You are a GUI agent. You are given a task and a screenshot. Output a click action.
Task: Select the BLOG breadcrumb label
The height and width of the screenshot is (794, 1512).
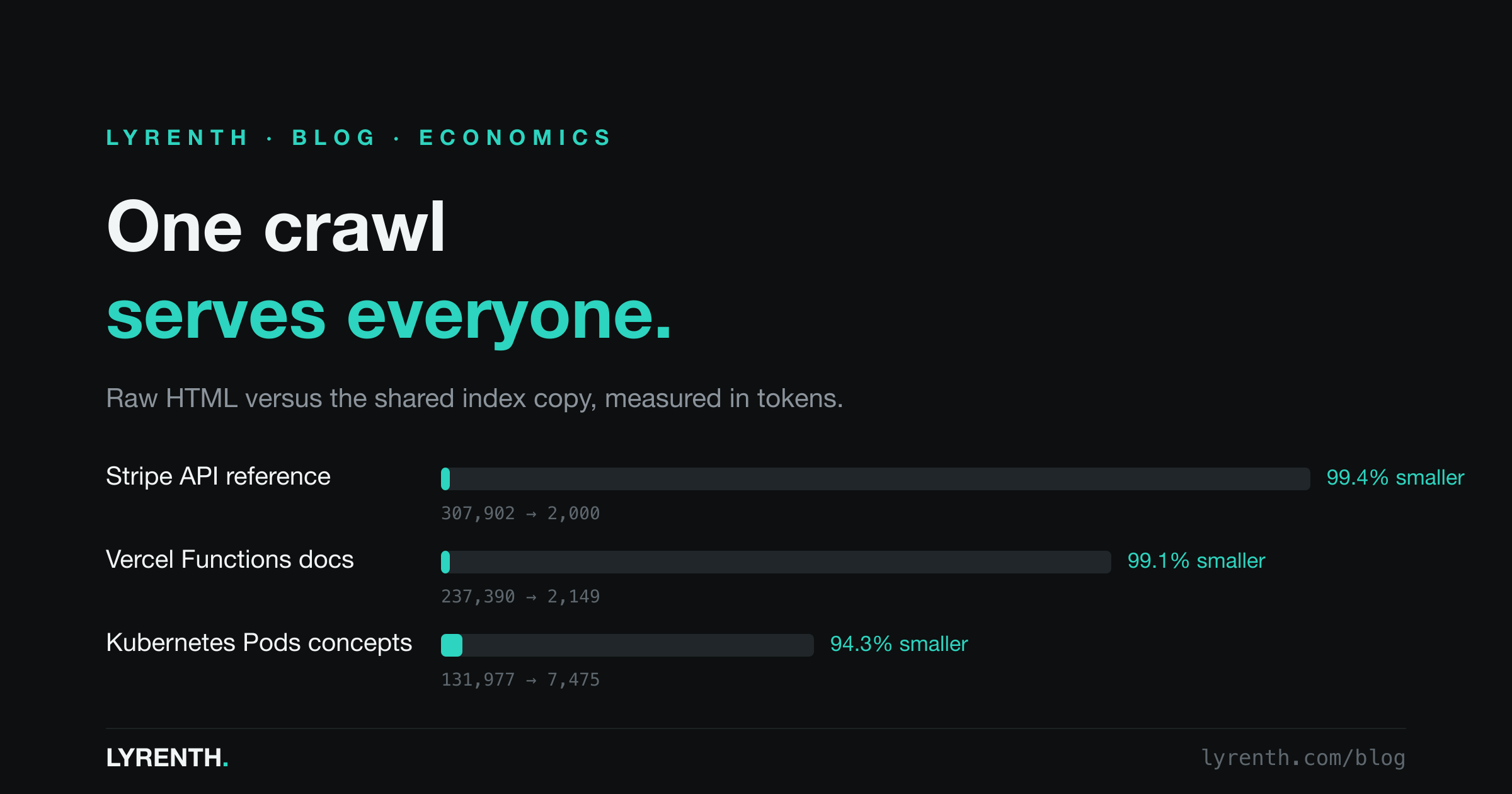pyautogui.click(x=334, y=137)
